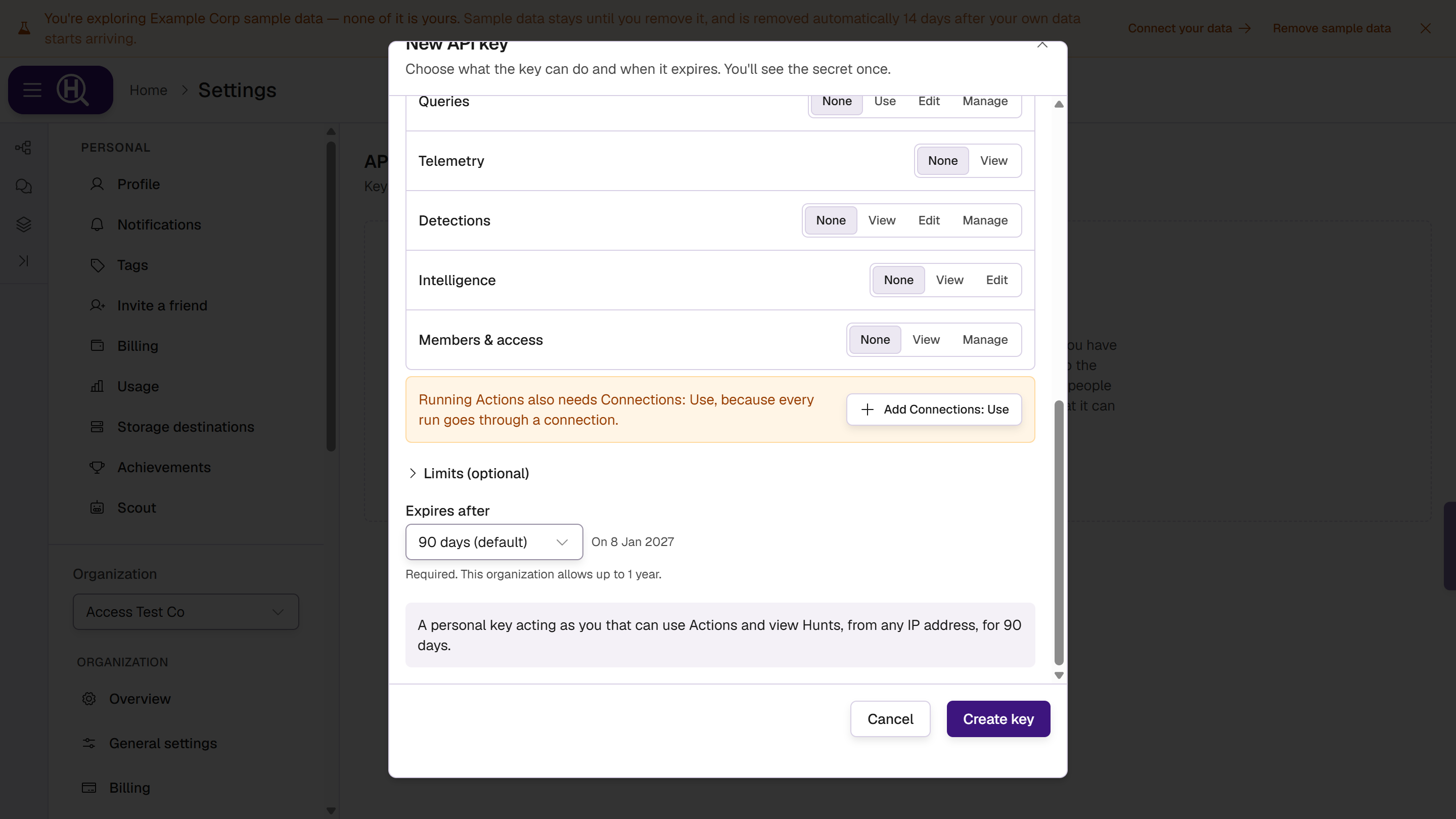Click the Overview gear icon
Viewport: 1456px width, 819px height.
[89, 699]
